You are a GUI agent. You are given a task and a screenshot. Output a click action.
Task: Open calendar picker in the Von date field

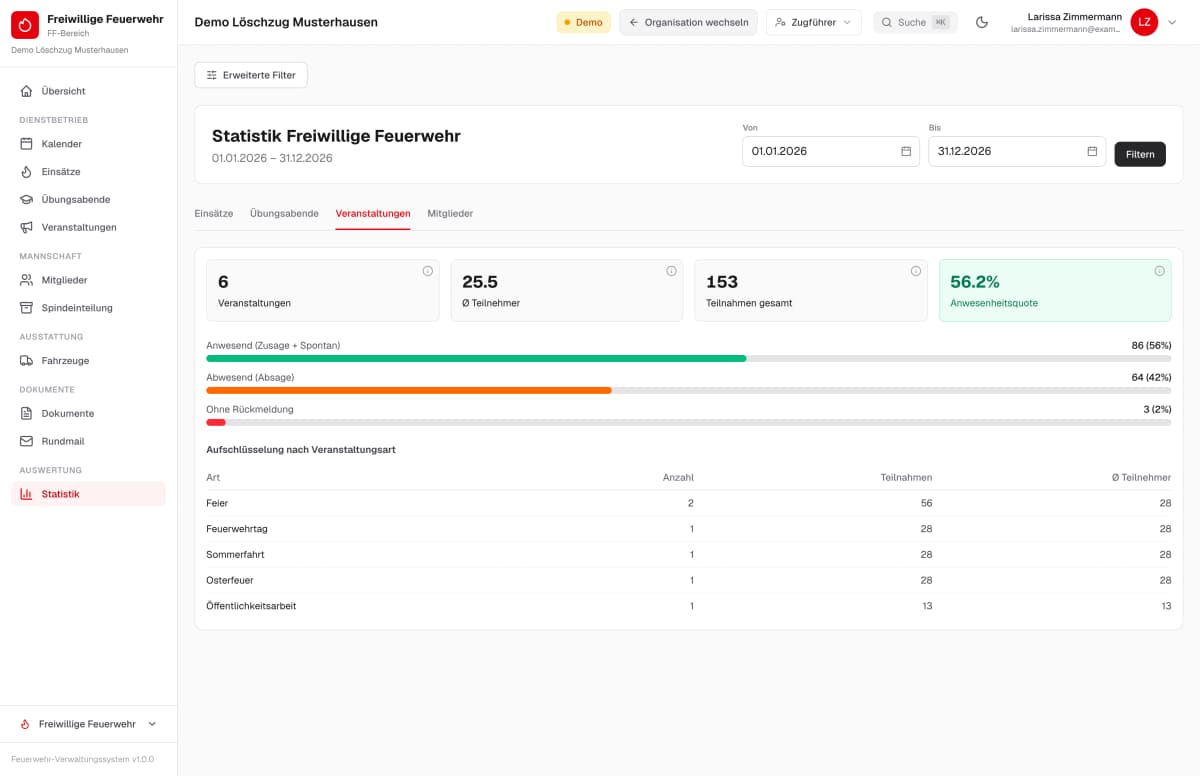tap(906, 151)
